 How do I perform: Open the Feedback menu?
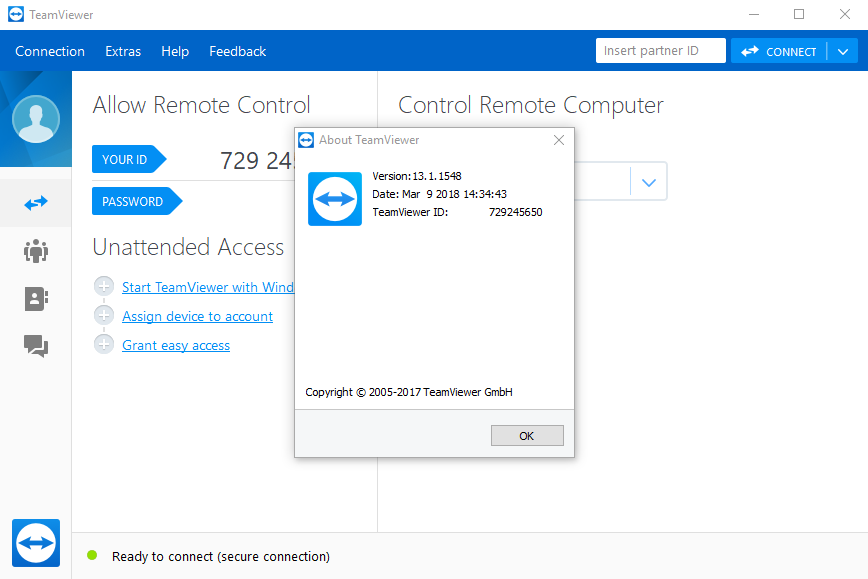click(237, 51)
